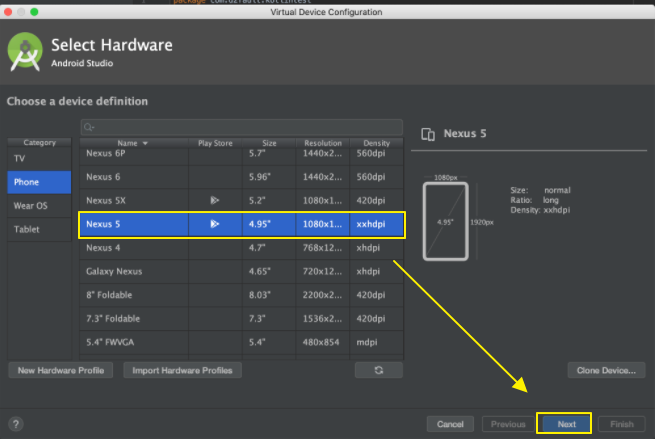Select the Nexus 6 device row
Image resolution: width=655 pixels, height=439 pixels.
pyautogui.click(x=241, y=177)
